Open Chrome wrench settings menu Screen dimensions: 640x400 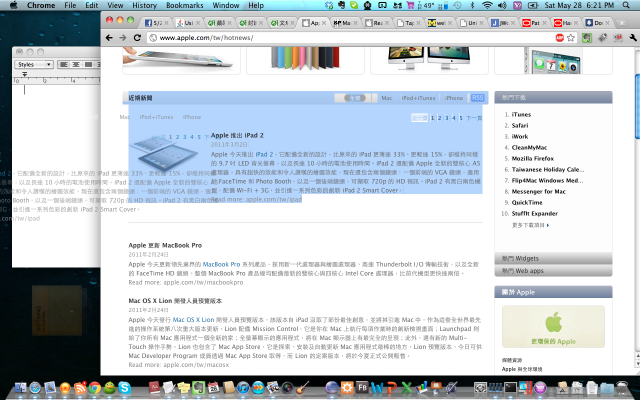[x=633, y=38]
